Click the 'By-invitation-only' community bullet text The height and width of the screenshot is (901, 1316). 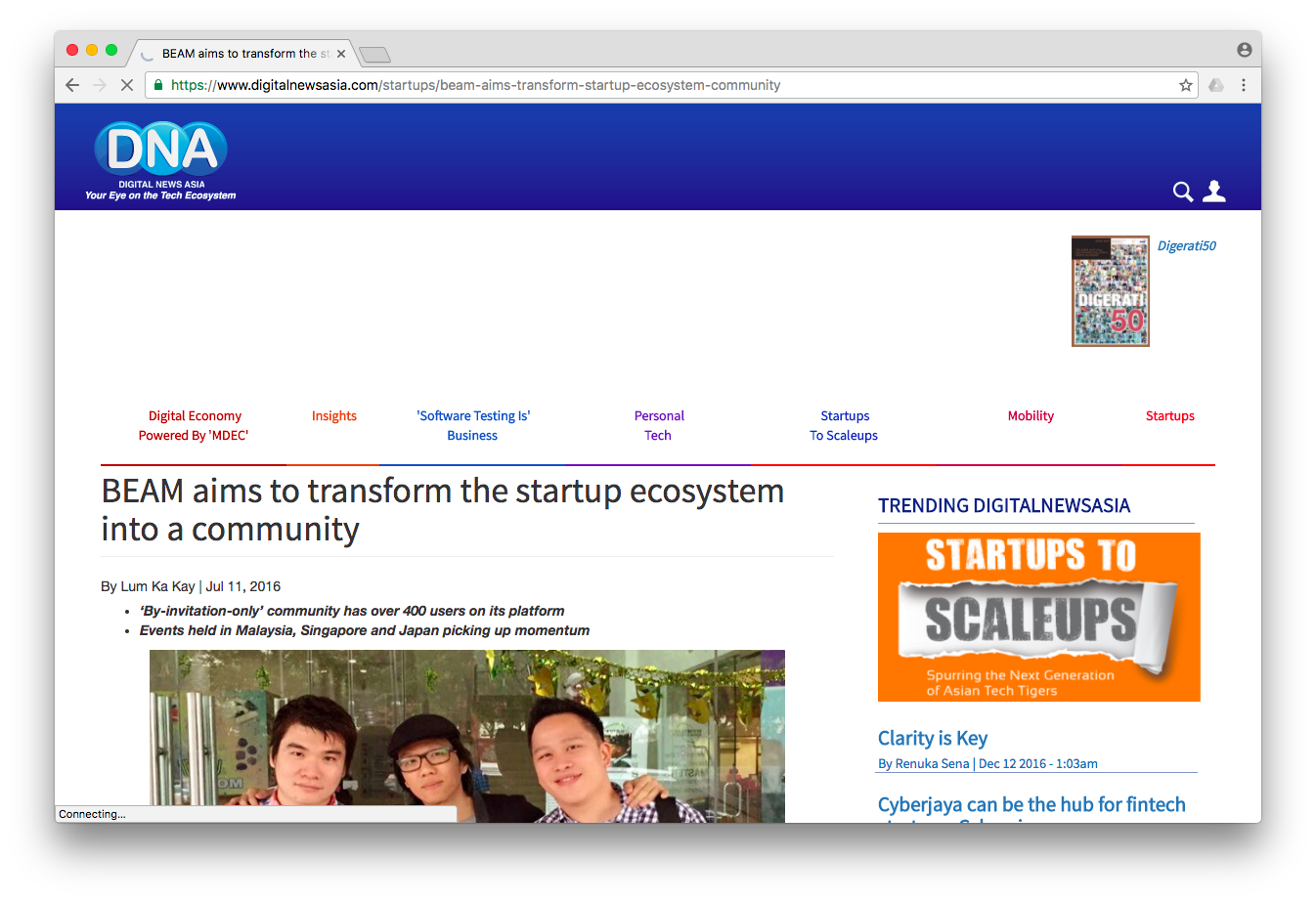point(352,611)
